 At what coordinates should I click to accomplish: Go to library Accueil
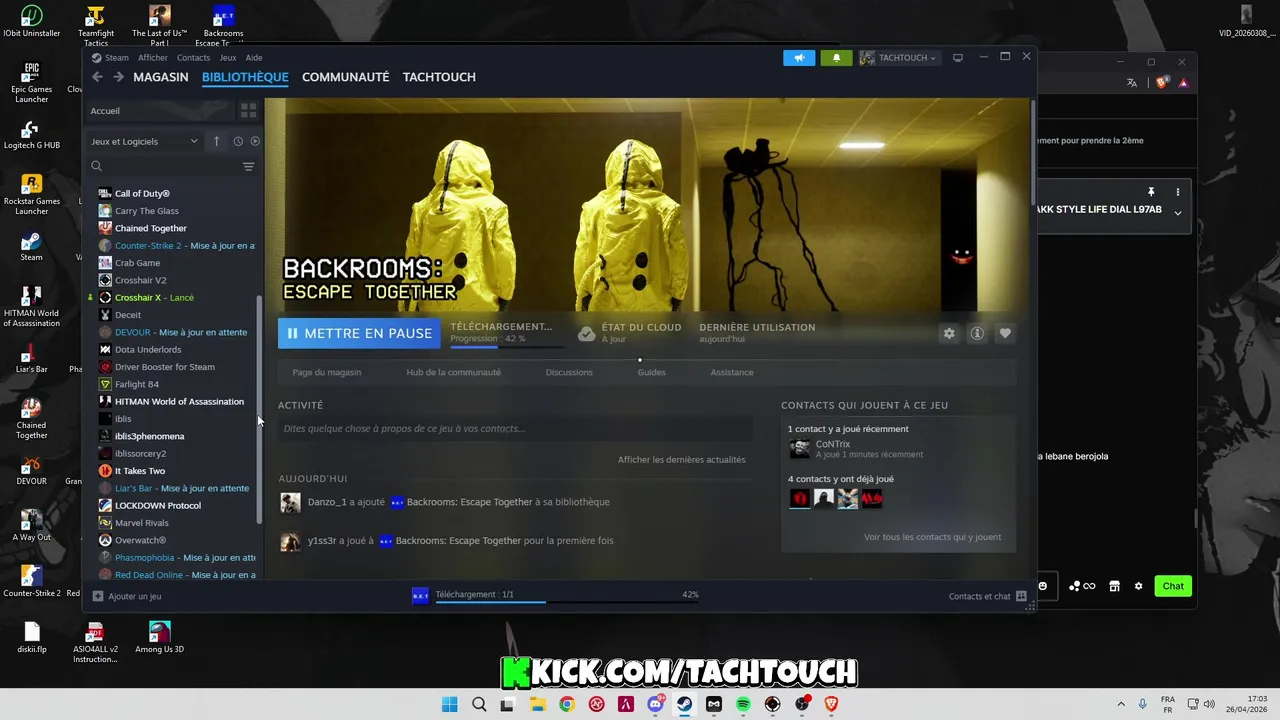105,111
